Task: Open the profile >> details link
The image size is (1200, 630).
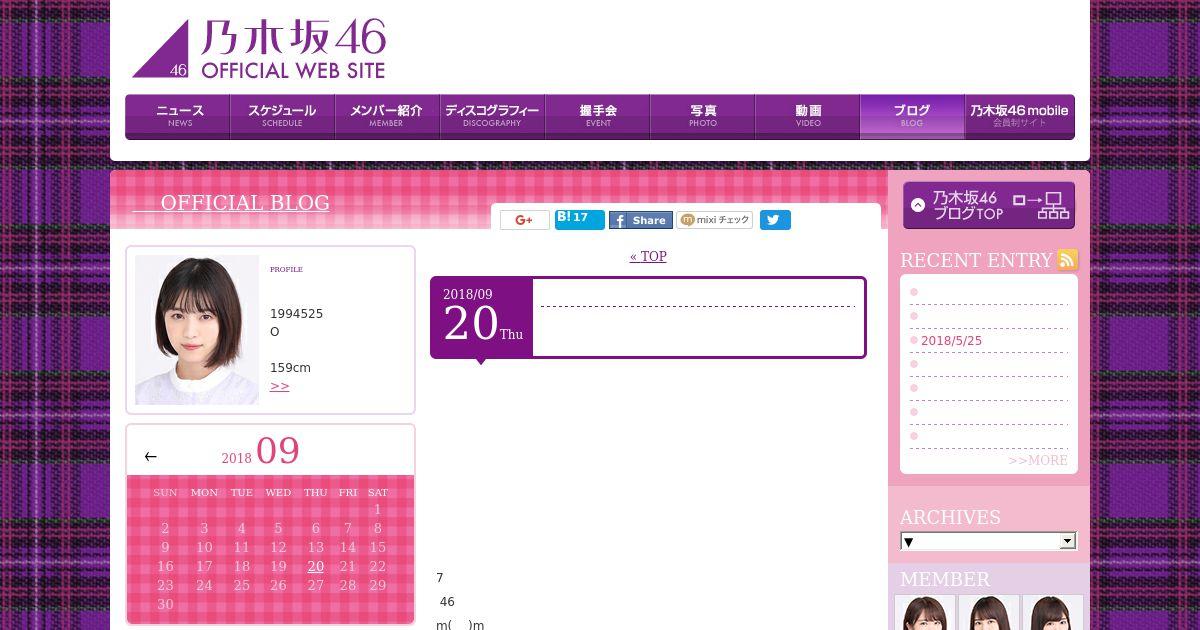Action: pos(280,386)
